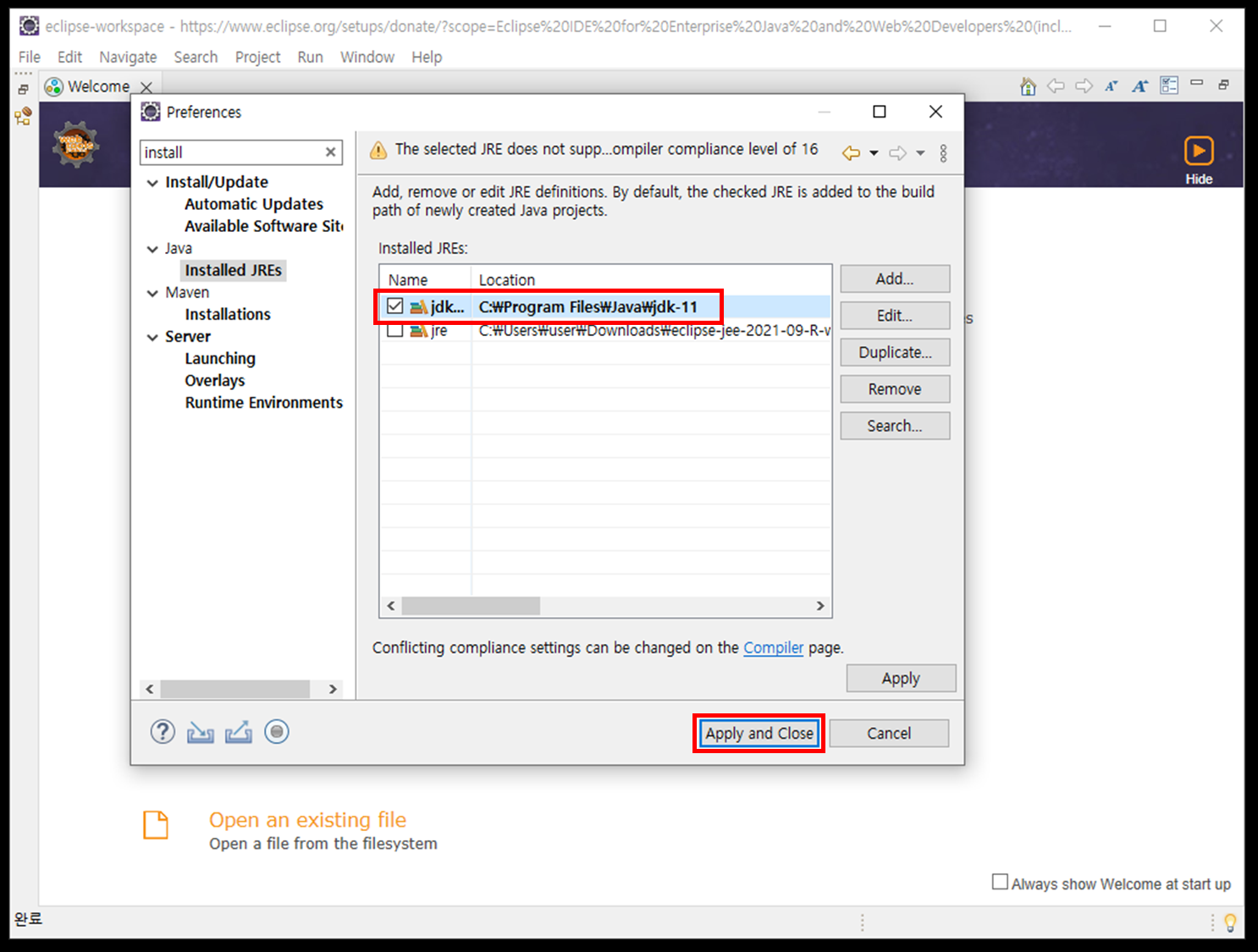Click the Hide play icon on Welcome page
The image size is (1258, 952).
click(1198, 151)
